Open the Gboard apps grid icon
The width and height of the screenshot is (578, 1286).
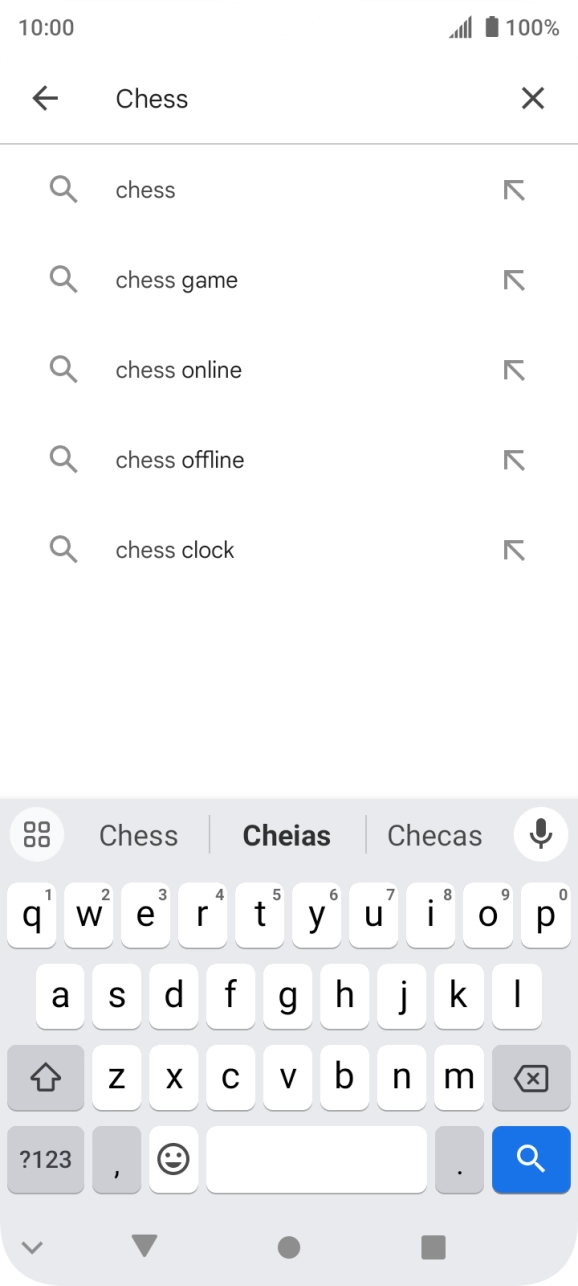36,834
